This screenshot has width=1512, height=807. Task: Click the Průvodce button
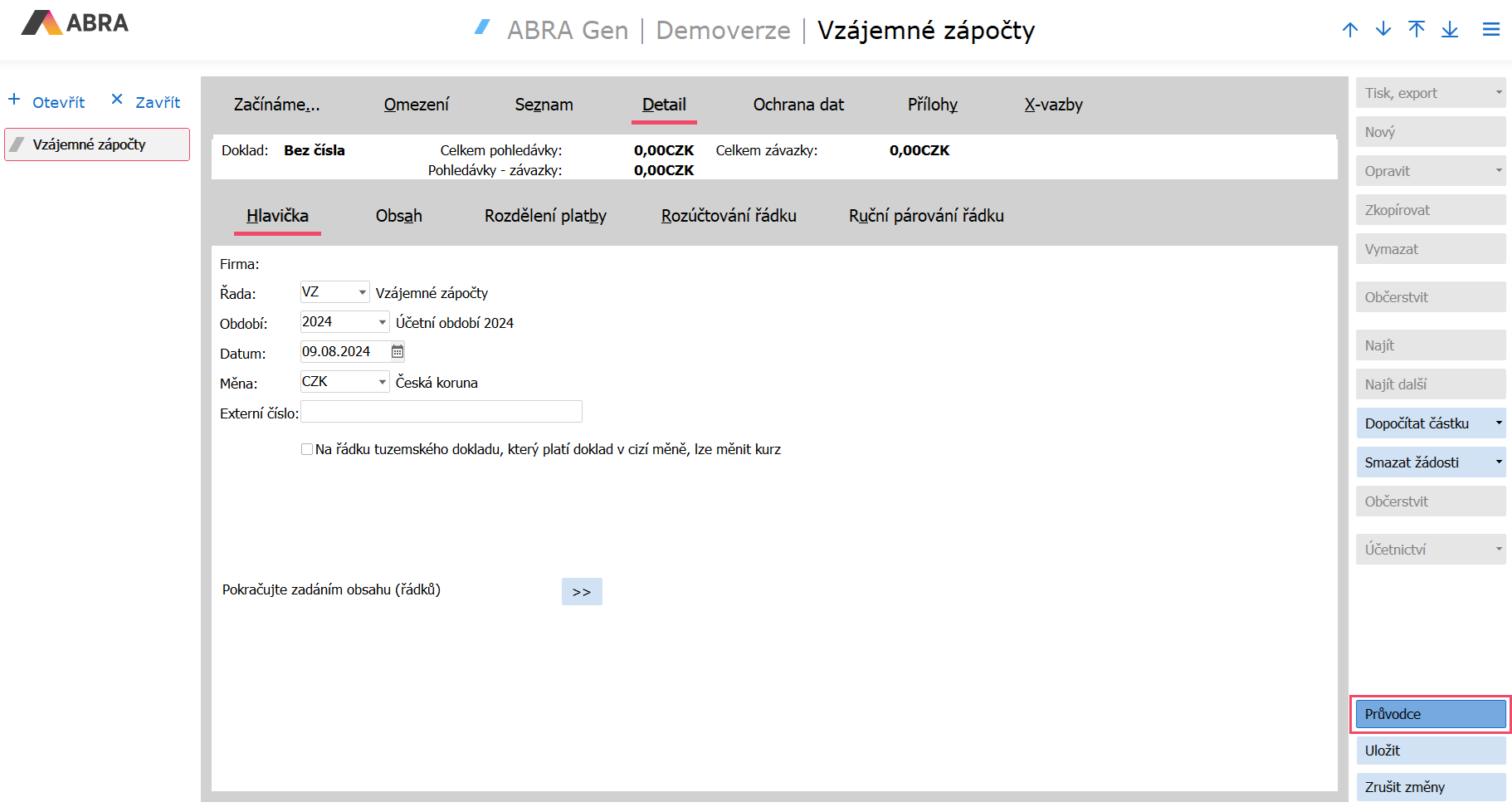(x=1430, y=714)
